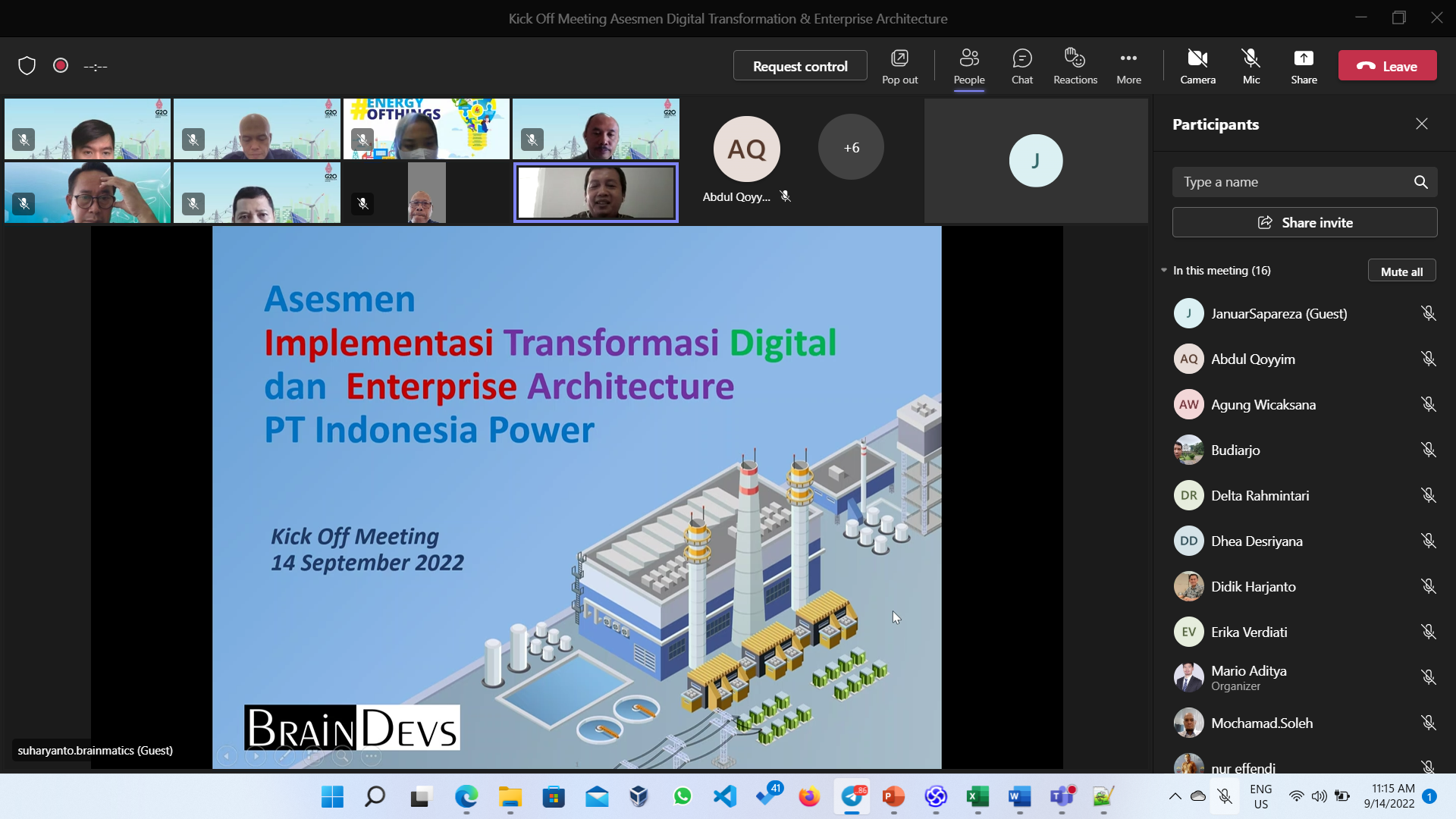Viewport: 1456px width, 819px height.
Task: Click the Type a name field
Action: (x=1289, y=182)
